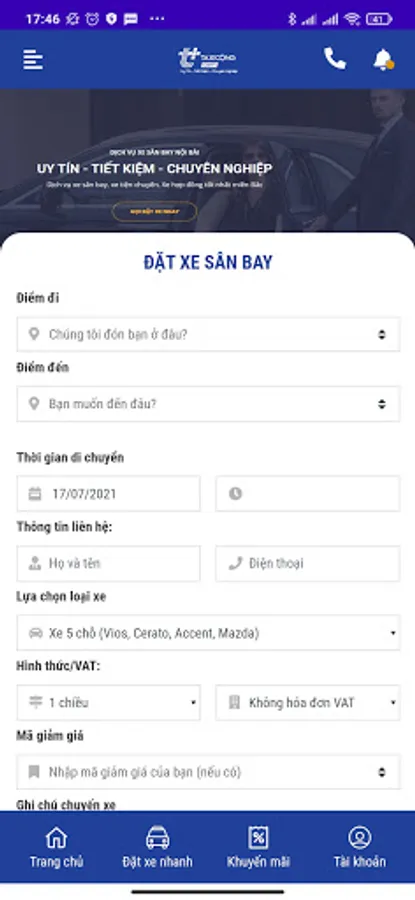
Task: Open the hamburger menu icon
Action: (x=33, y=59)
